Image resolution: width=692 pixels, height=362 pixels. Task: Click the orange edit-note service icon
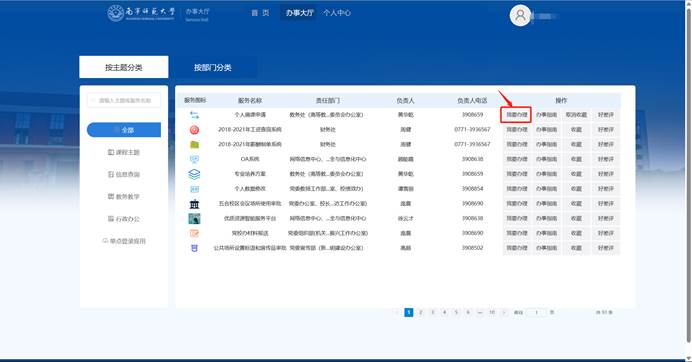[x=194, y=234]
